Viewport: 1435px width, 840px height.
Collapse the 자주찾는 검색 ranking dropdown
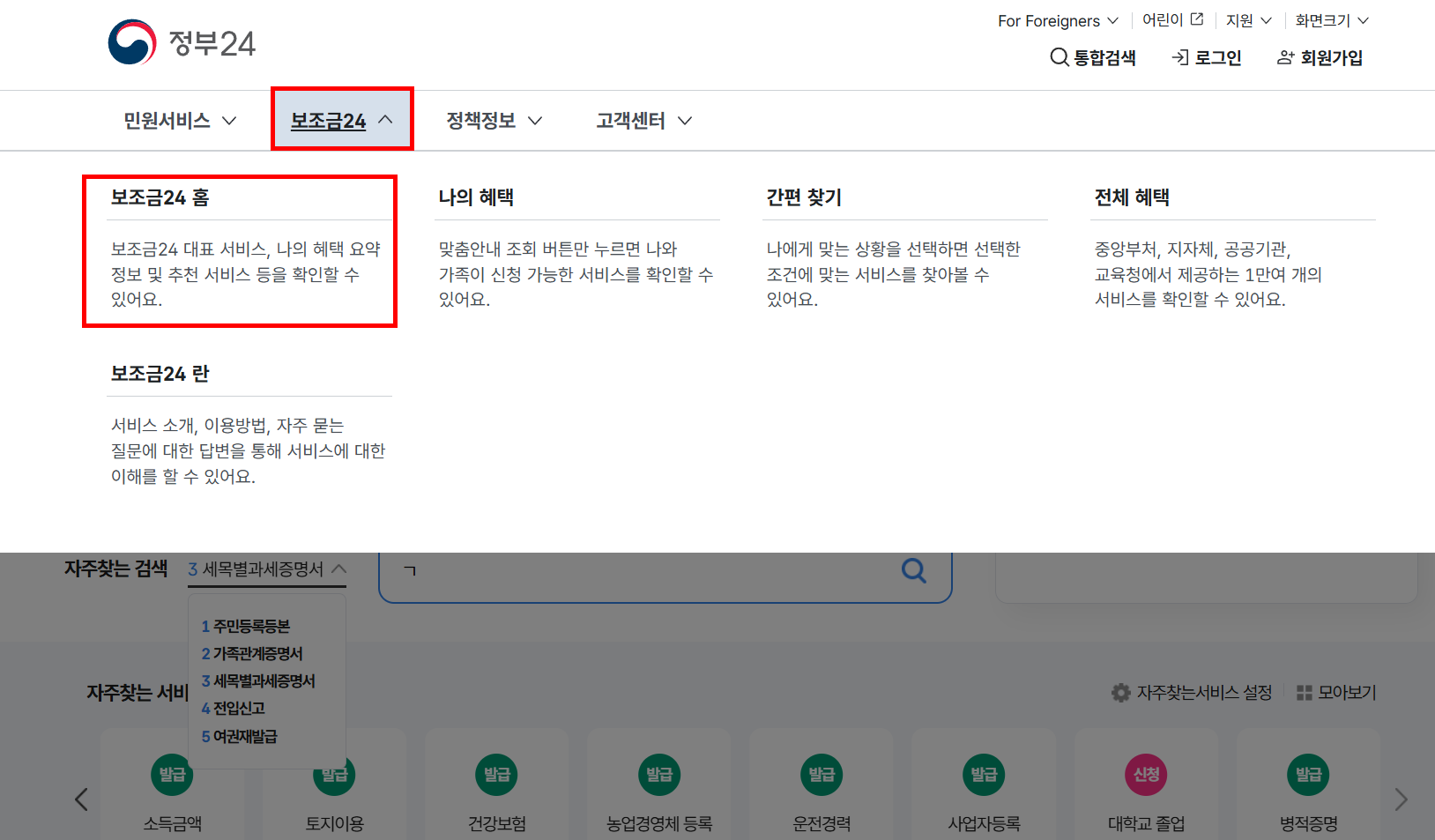(267, 569)
